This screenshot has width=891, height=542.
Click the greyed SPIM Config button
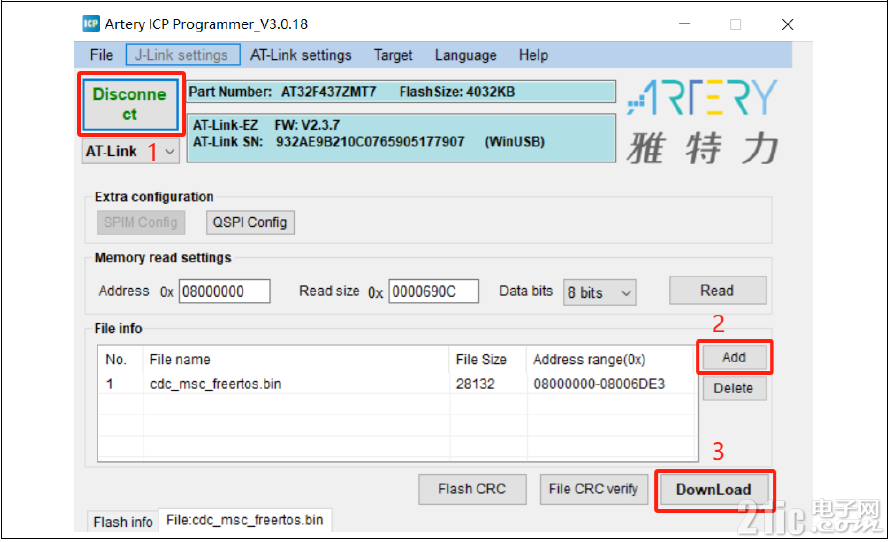[141, 222]
